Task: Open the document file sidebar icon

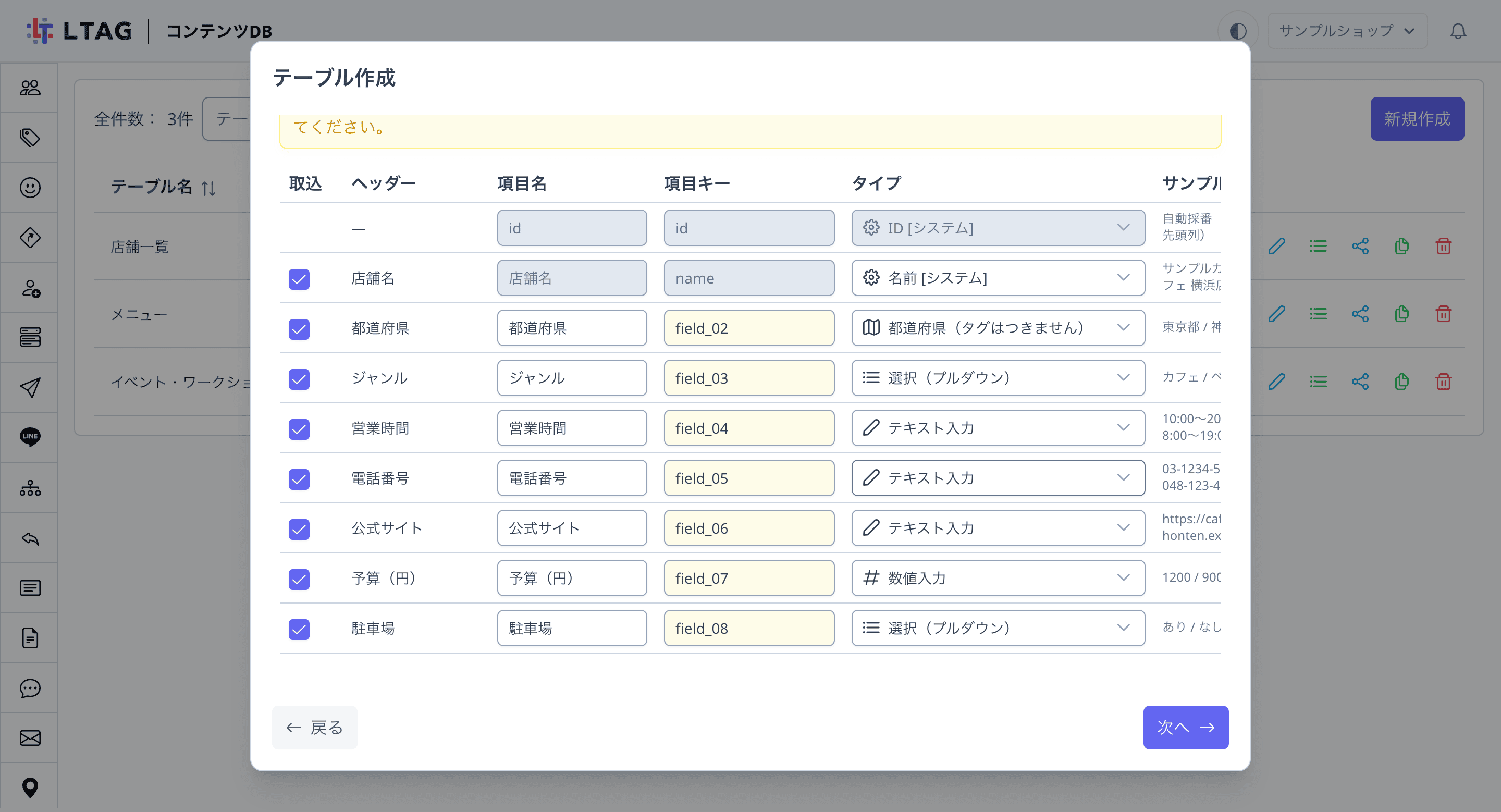Action: (30, 638)
